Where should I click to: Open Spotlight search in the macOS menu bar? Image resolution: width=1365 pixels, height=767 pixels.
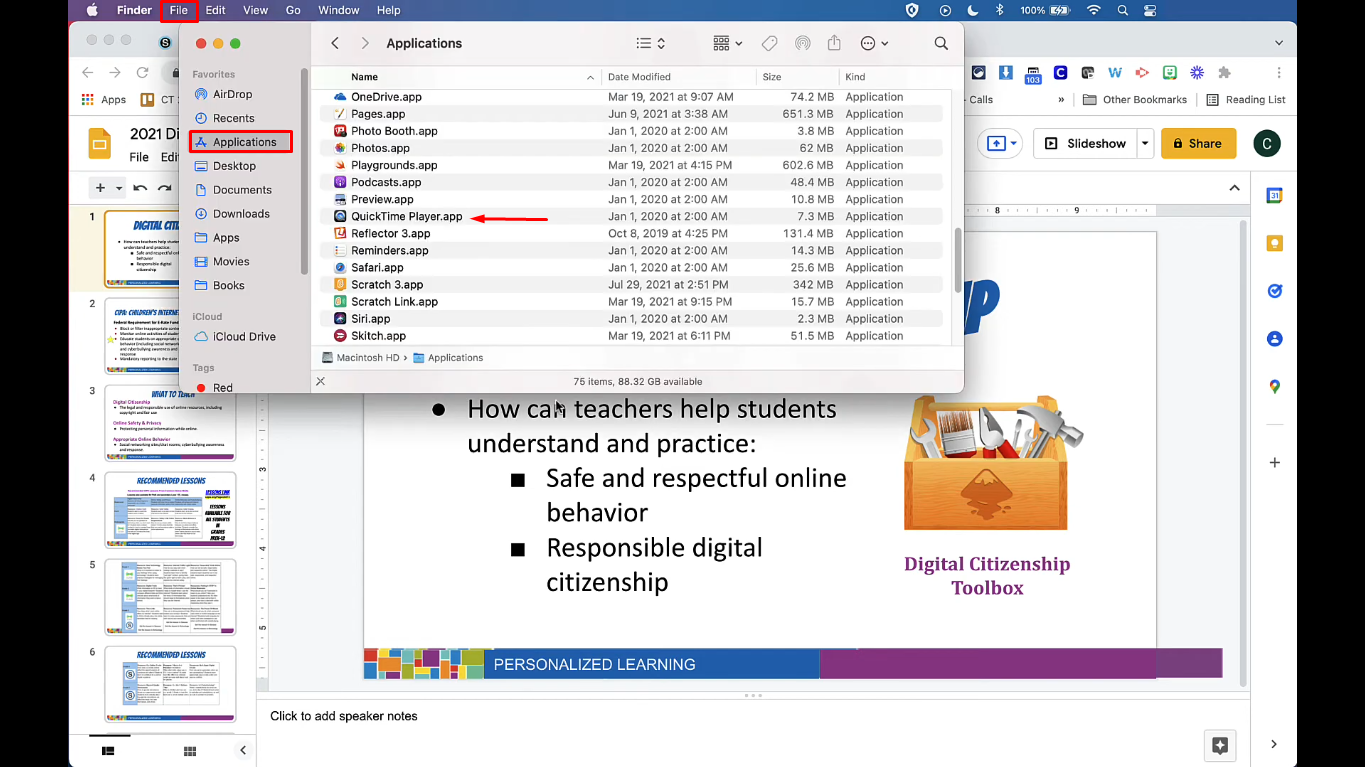click(x=1122, y=10)
